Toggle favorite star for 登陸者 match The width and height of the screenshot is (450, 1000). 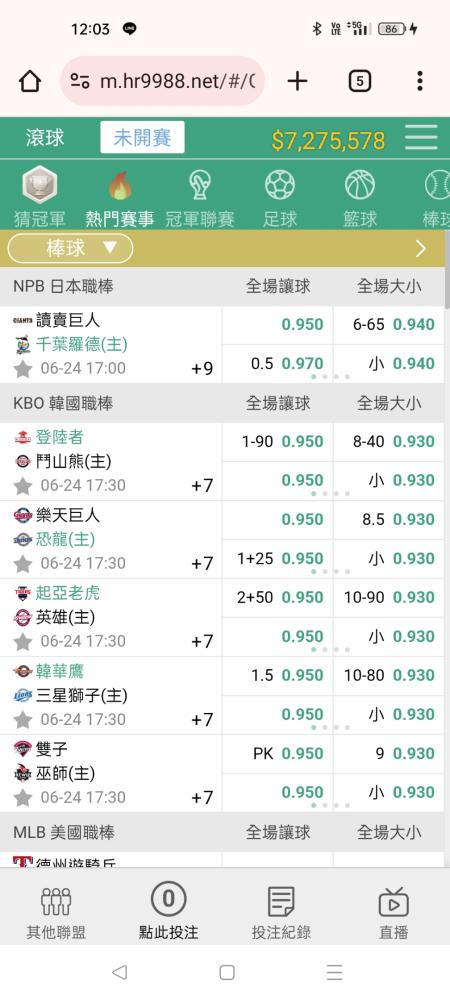[23, 486]
